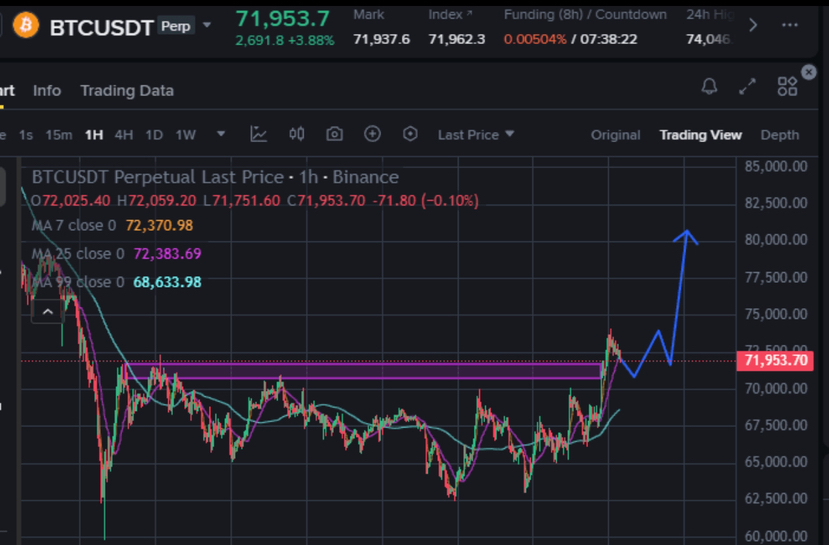Open the price alert bell icon

click(709, 86)
